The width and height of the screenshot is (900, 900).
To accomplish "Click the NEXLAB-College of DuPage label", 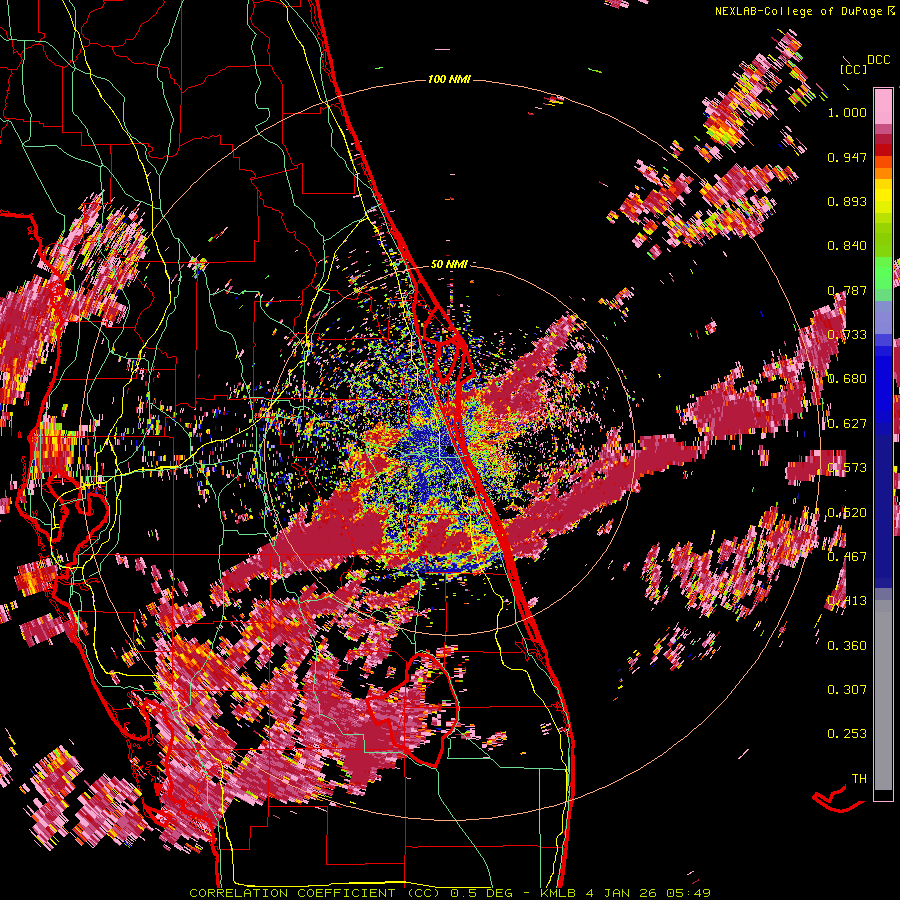I will tap(799, 11).
